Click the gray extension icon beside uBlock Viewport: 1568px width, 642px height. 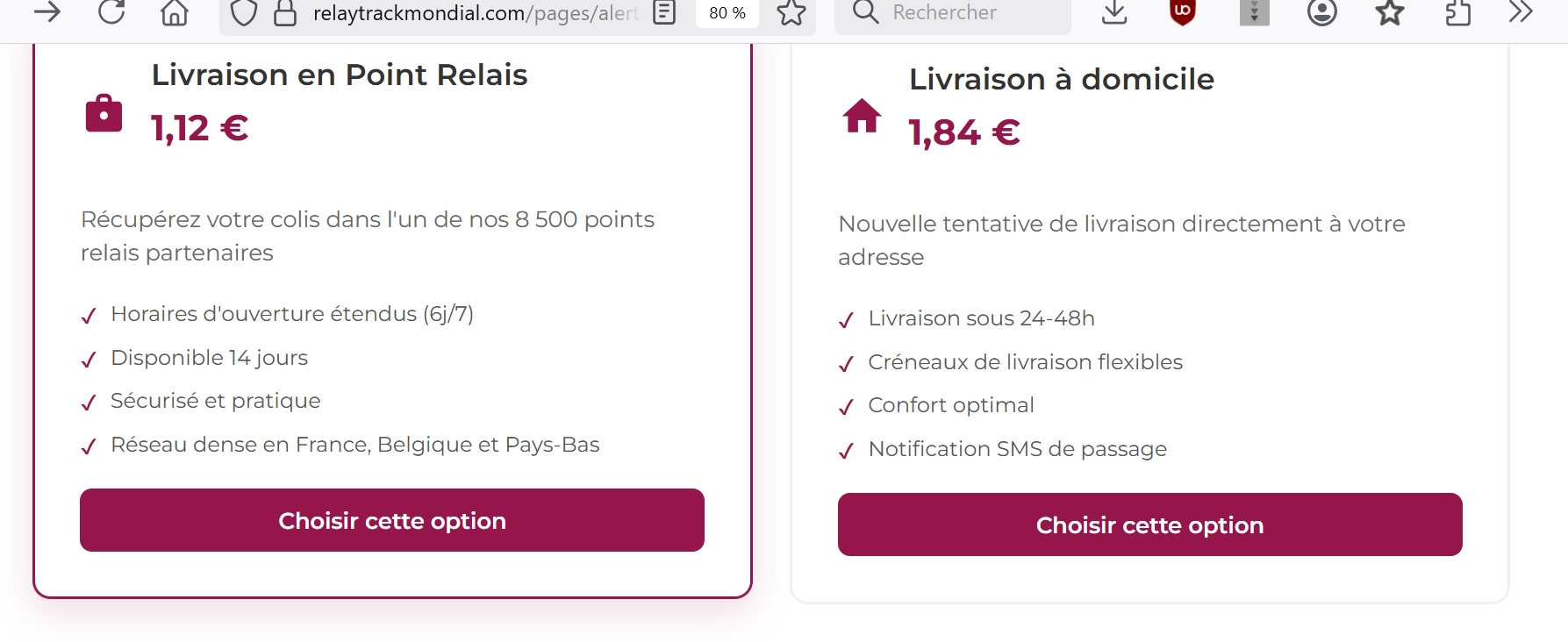point(1254,12)
